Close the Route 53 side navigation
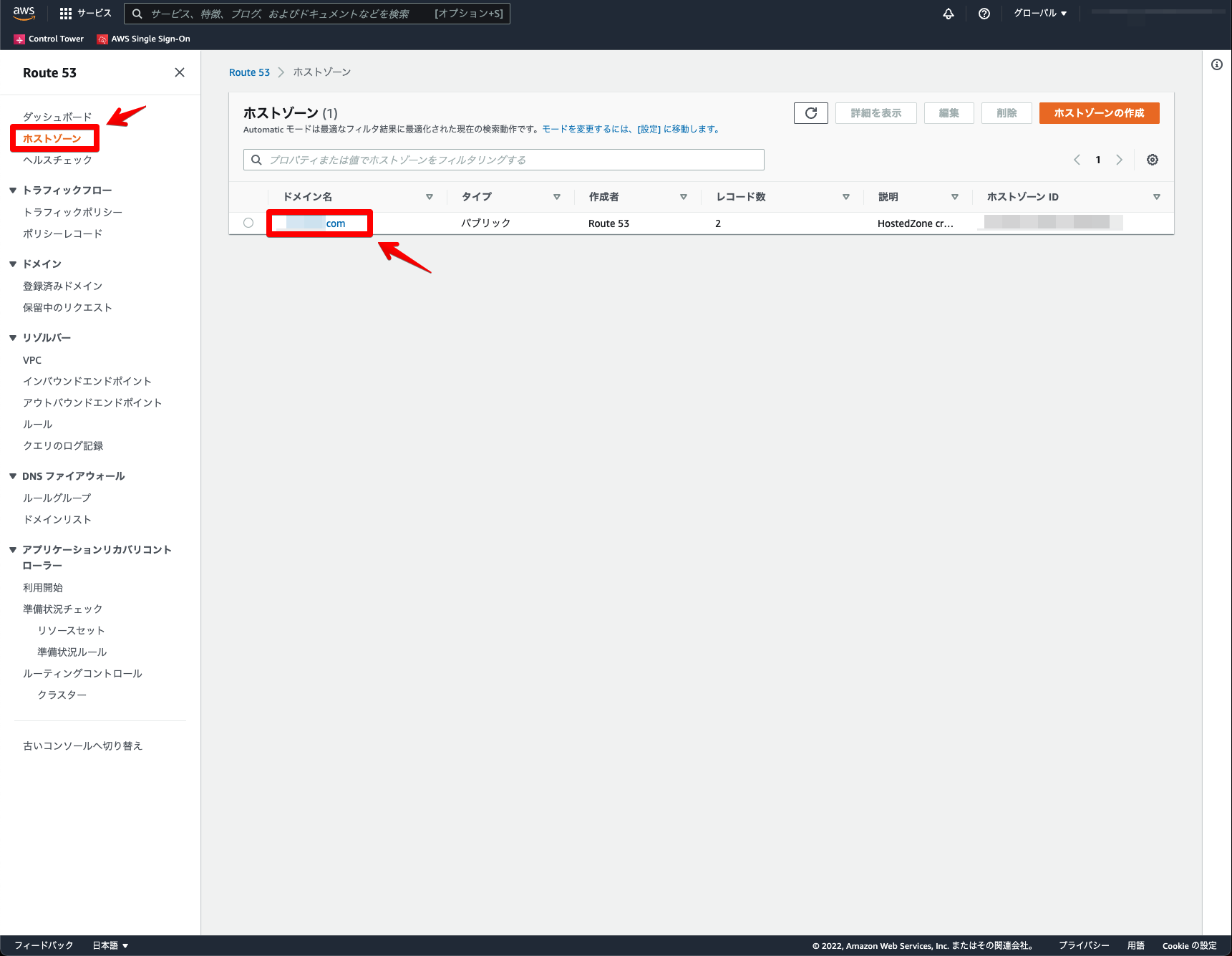The height and width of the screenshot is (956, 1232). [x=180, y=72]
